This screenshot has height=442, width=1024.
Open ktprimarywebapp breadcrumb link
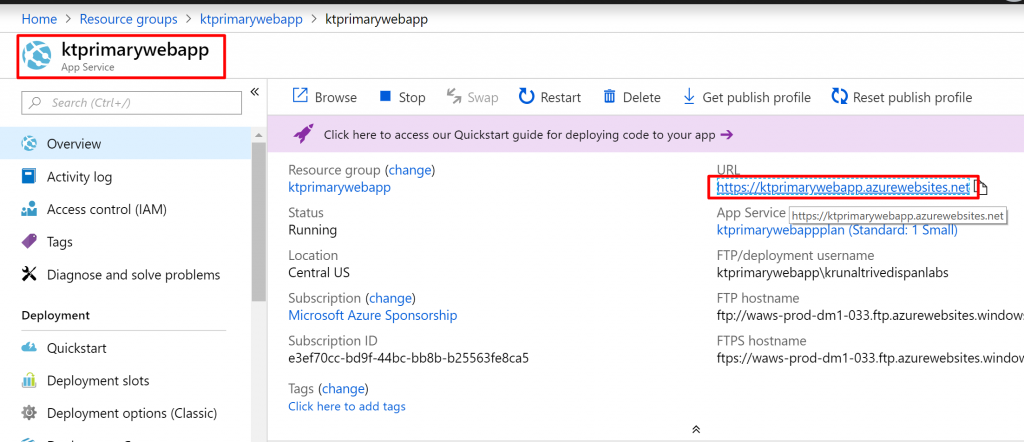coord(251,19)
